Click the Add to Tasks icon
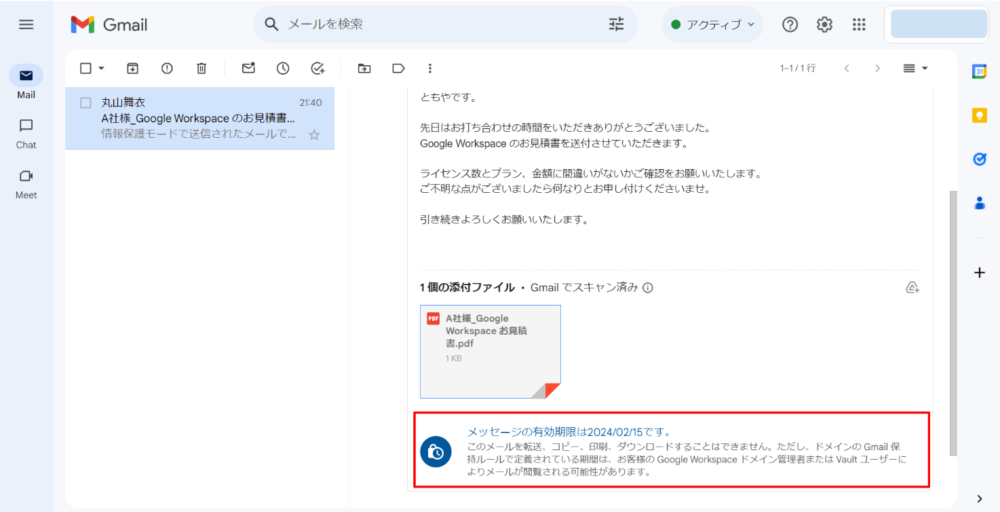This screenshot has width=1000, height=512. pyautogui.click(x=318, y=68)
